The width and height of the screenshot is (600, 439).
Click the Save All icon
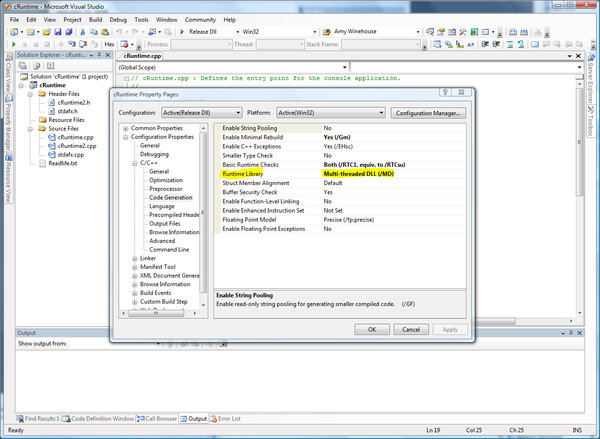coord(69,32)
